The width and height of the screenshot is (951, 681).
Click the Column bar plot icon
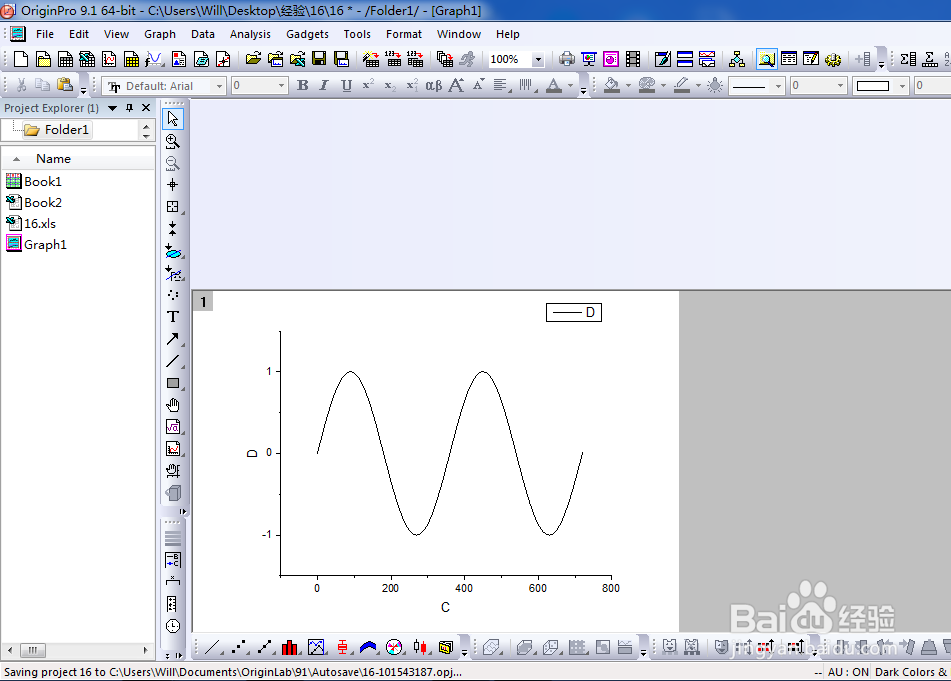pos(290,647)
